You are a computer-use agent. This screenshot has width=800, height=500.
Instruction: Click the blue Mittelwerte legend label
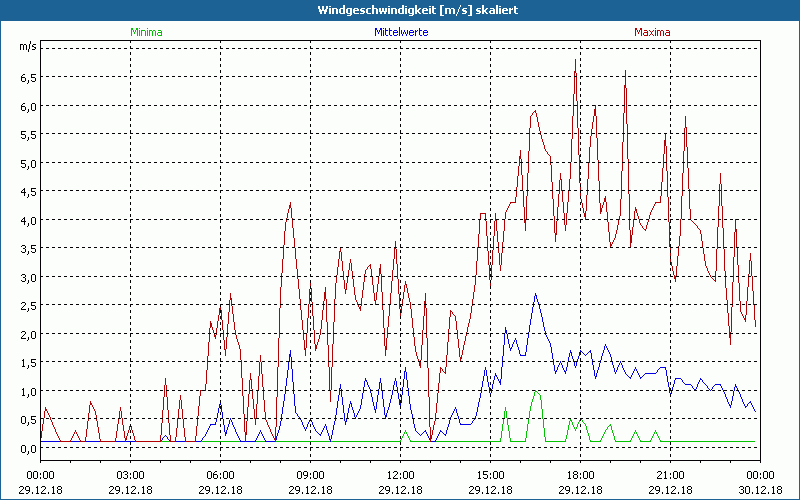pyautogui.click(x=400, y=32)
